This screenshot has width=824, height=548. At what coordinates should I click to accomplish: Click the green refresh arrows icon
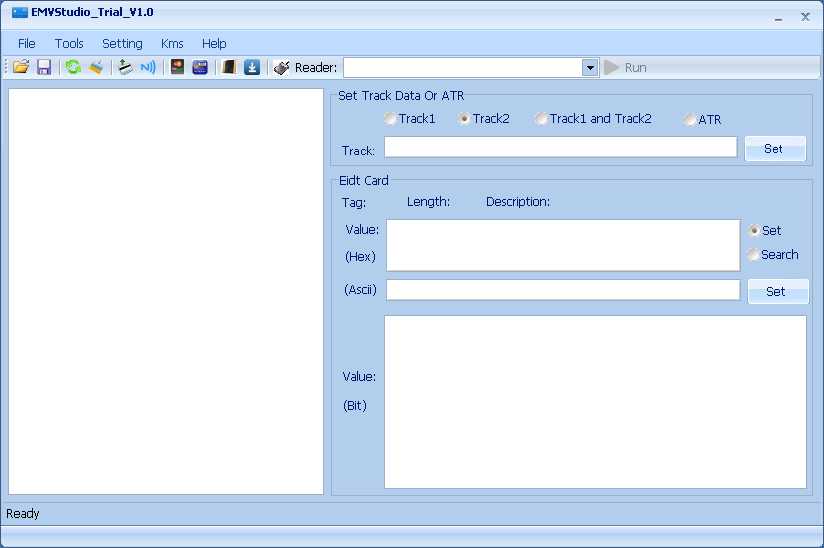coord(73,67)
